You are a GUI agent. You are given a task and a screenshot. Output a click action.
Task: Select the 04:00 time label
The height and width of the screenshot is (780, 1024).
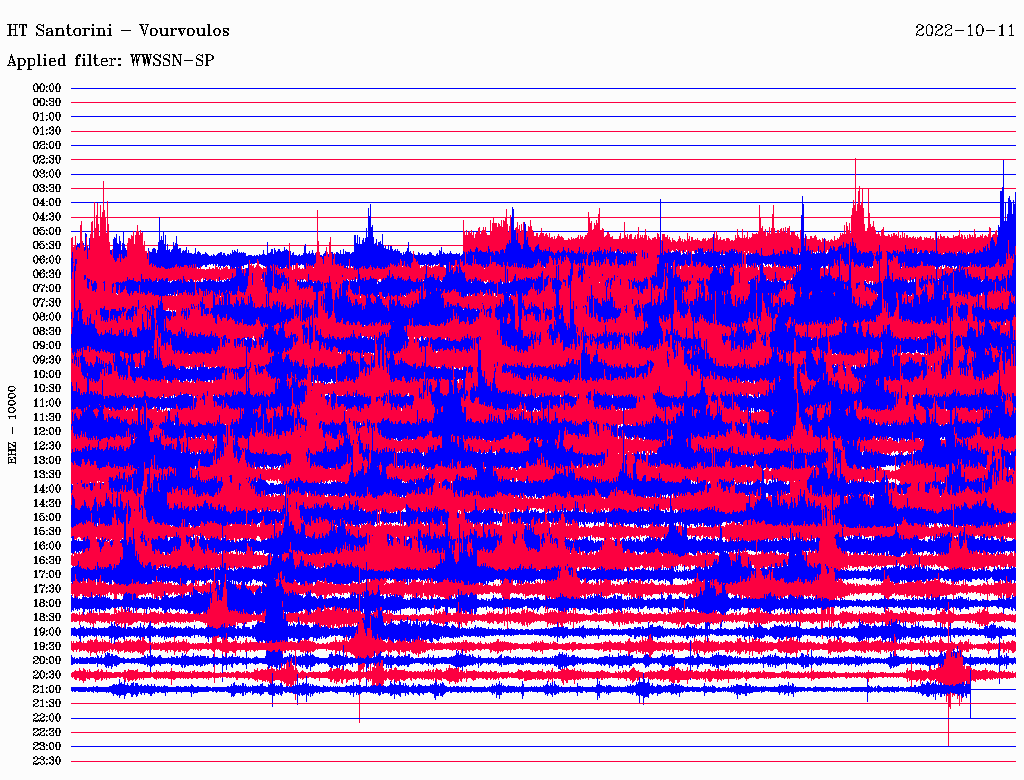(47, 203)
